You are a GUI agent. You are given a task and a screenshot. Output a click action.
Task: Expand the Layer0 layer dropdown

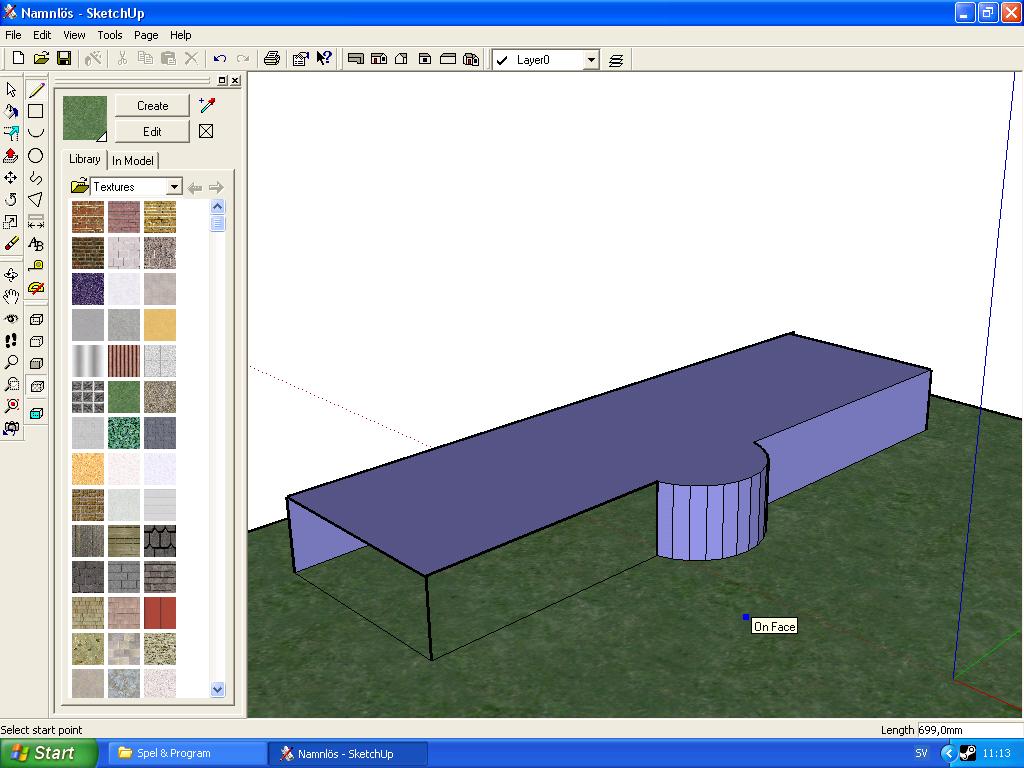[x=590, y=60]
